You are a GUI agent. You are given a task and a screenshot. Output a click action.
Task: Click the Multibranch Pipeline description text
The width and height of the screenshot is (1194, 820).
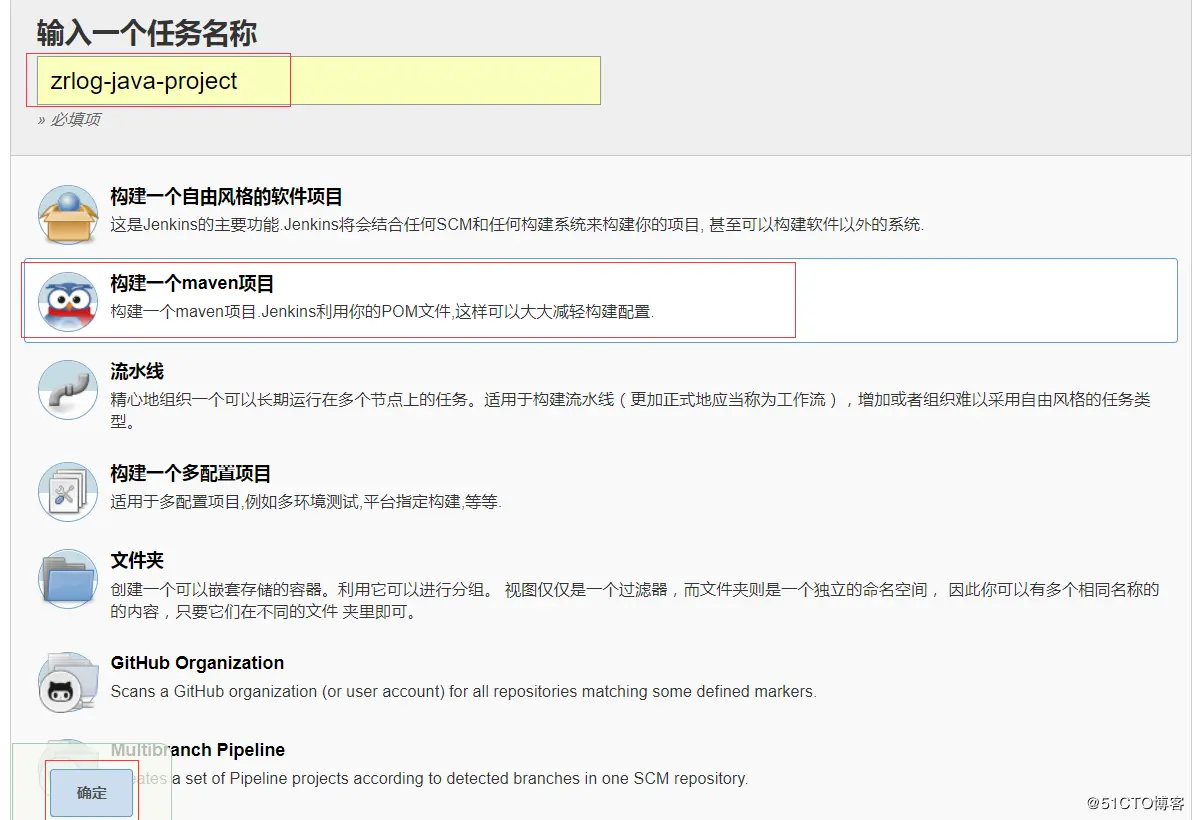pyautogui.click(x=429, y=778)
